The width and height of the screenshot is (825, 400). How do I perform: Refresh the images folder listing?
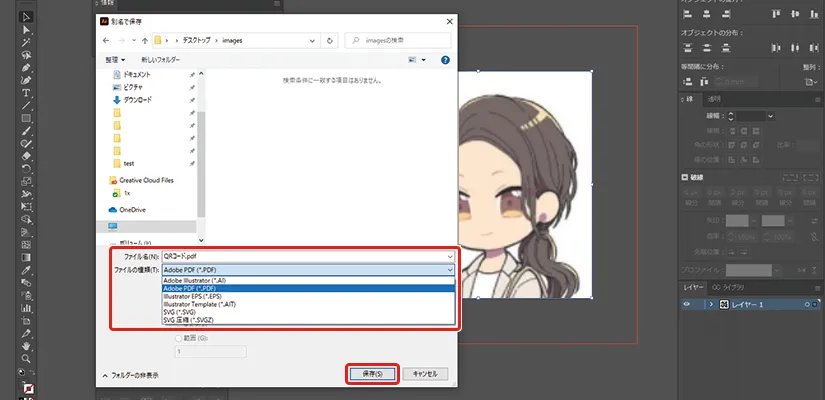pos(330,41)
